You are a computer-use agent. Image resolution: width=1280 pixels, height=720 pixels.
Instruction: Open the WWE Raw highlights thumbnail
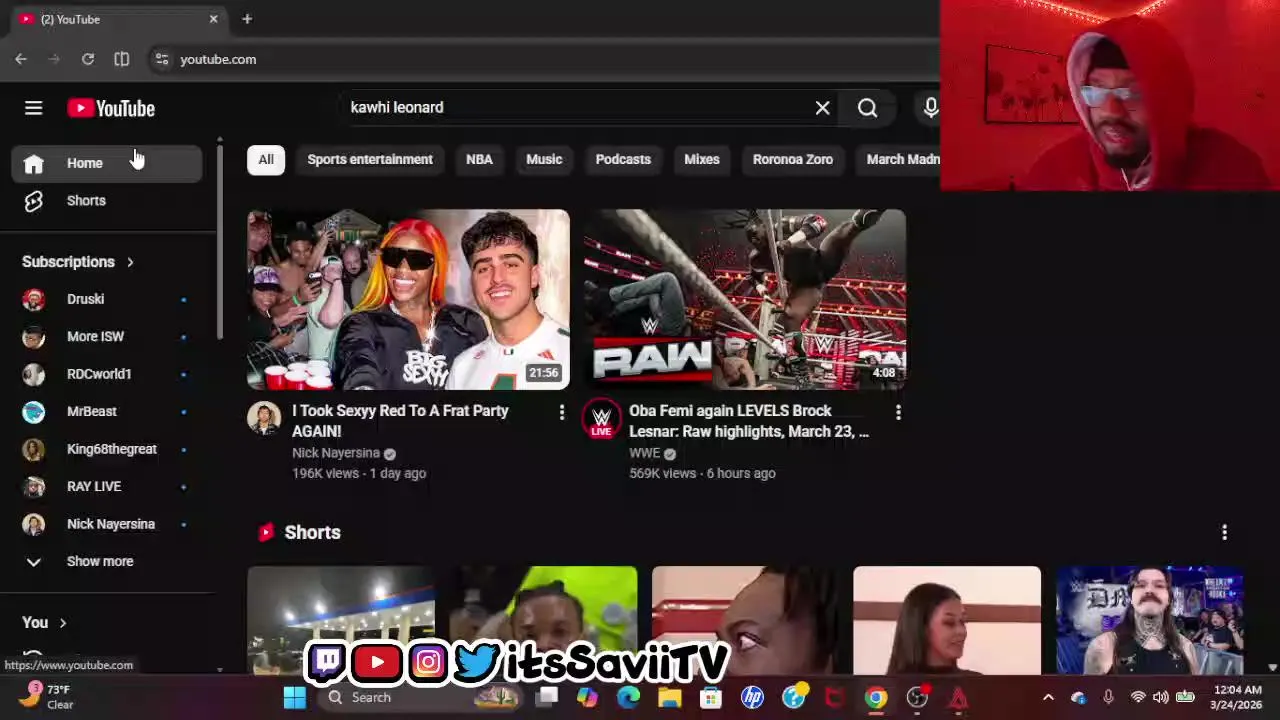point(745,299)
